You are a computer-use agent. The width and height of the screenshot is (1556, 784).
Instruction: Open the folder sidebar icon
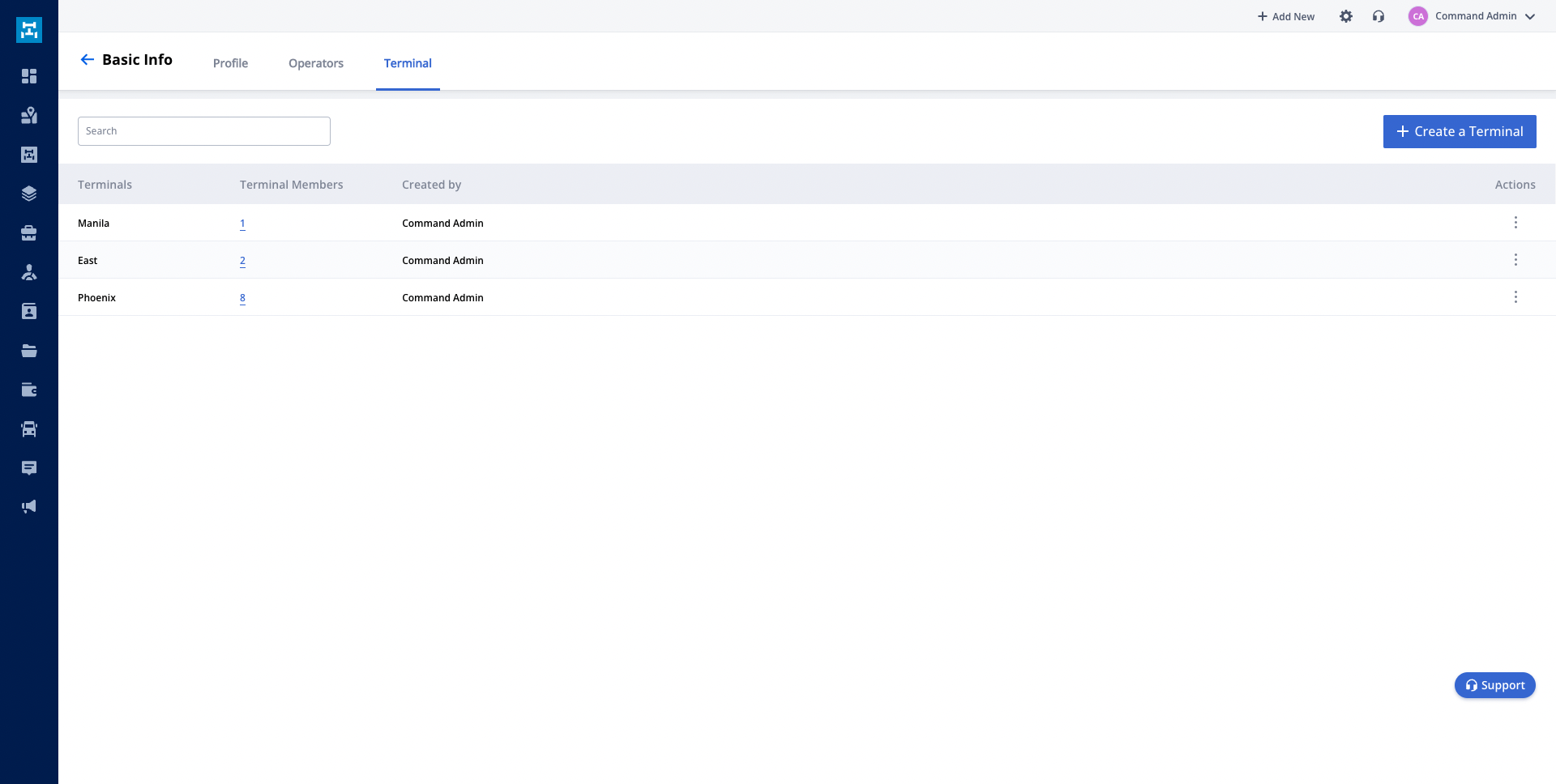(29, 351)
